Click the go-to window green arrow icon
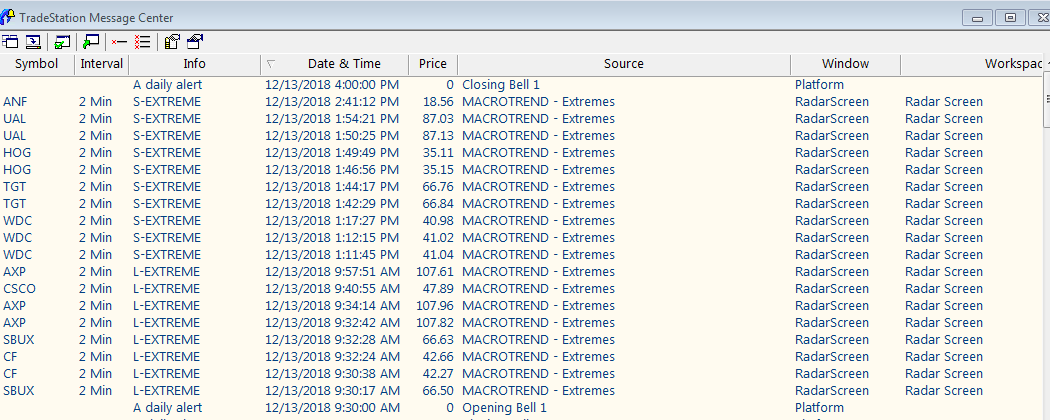Screen dimensions: 1050x420 pos(91,42)
